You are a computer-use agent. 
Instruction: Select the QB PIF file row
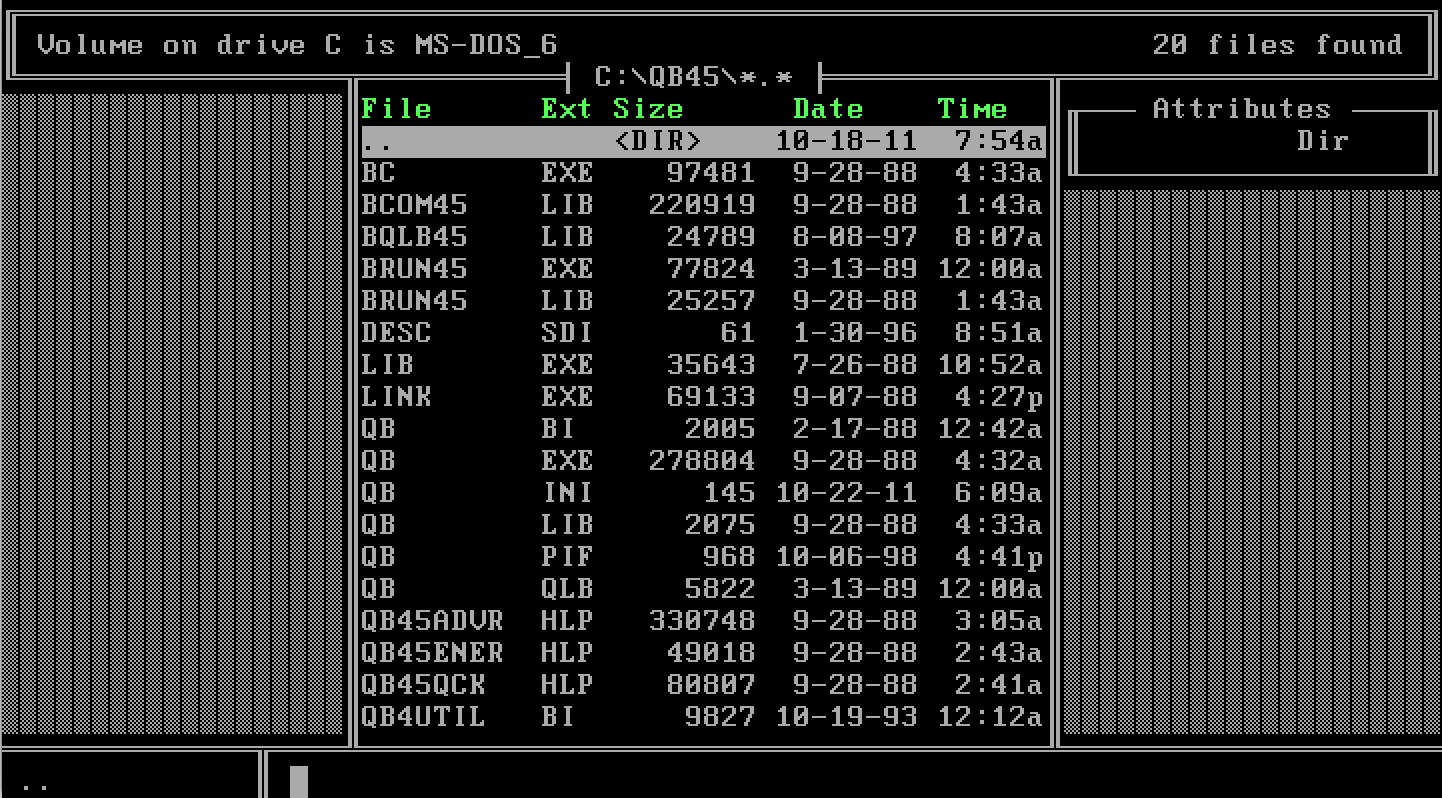(703, 557)
